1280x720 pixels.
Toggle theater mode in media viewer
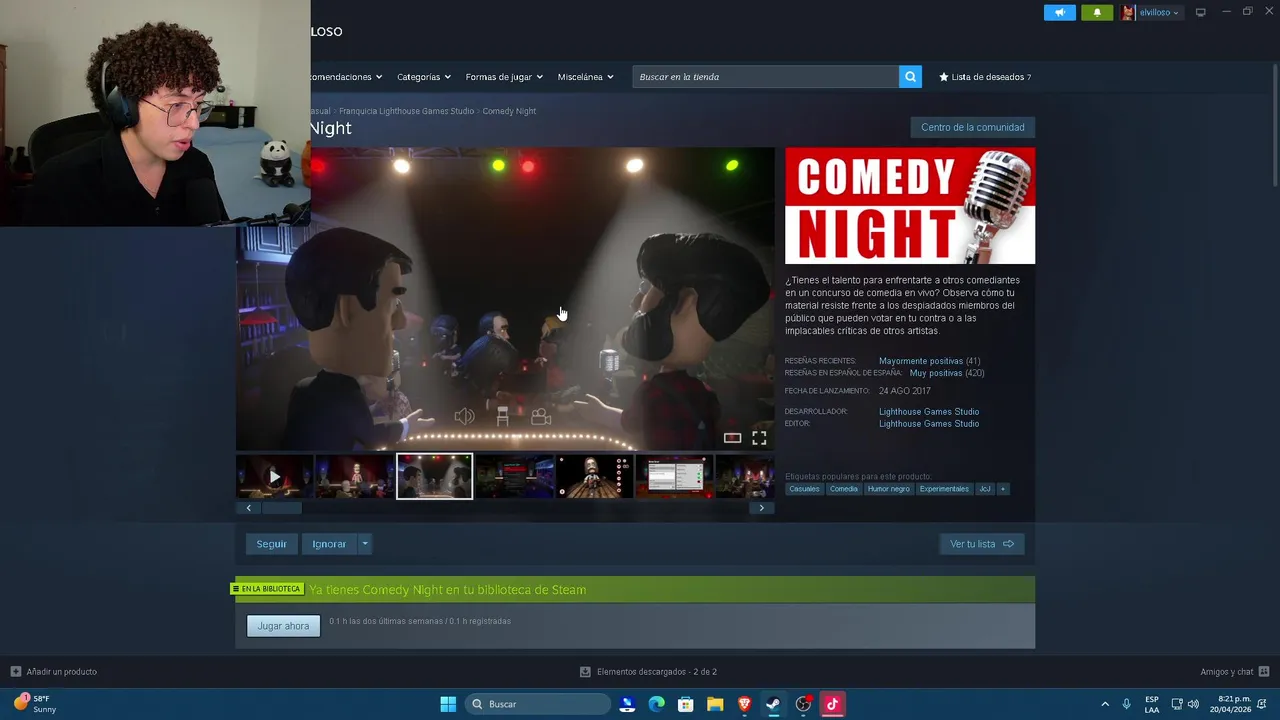tap(732, 438)
